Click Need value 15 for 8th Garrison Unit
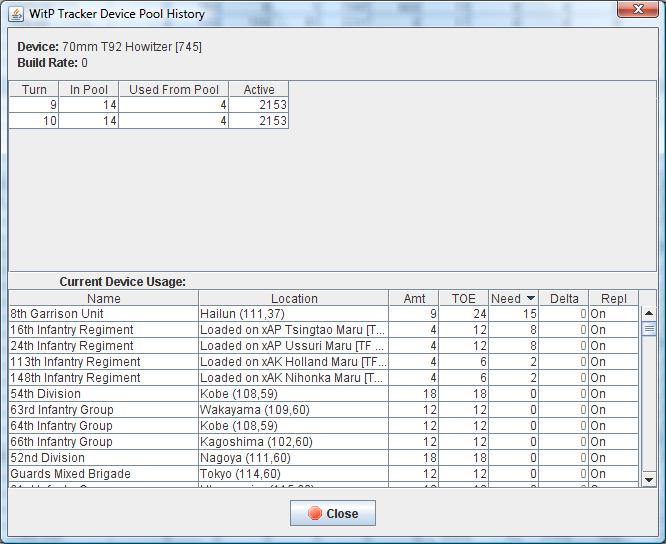666x544 pixels. [514, 314]
